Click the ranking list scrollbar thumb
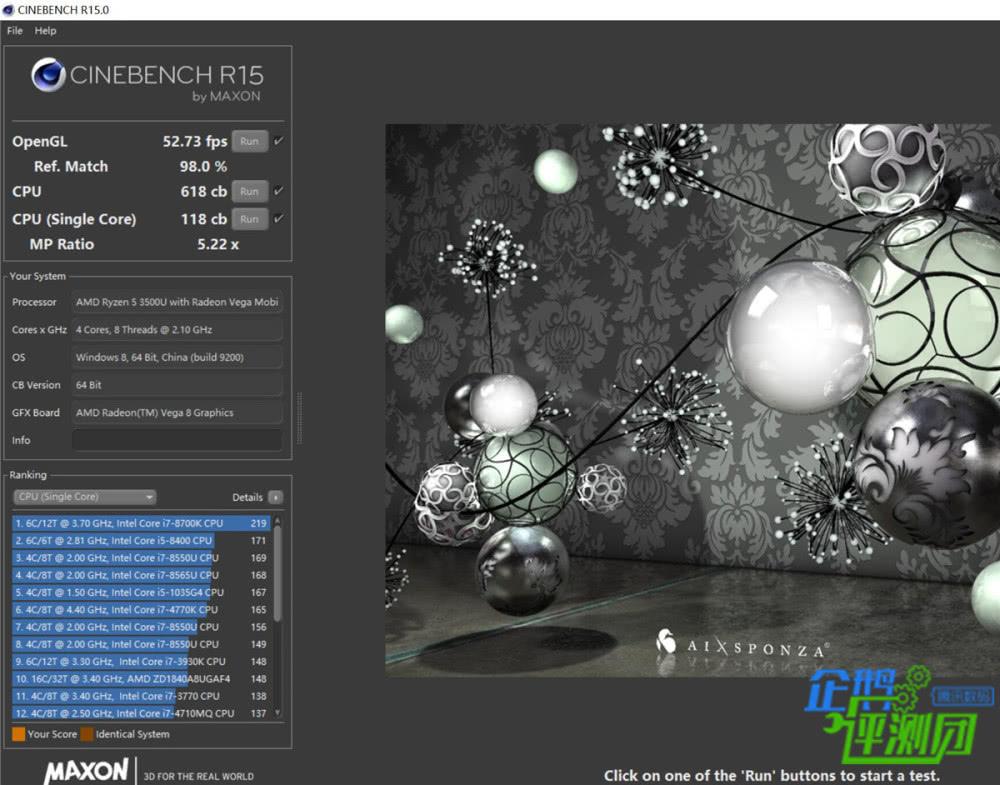The height and width of the screenshot is (785, 1000). [x=277, y=573]
